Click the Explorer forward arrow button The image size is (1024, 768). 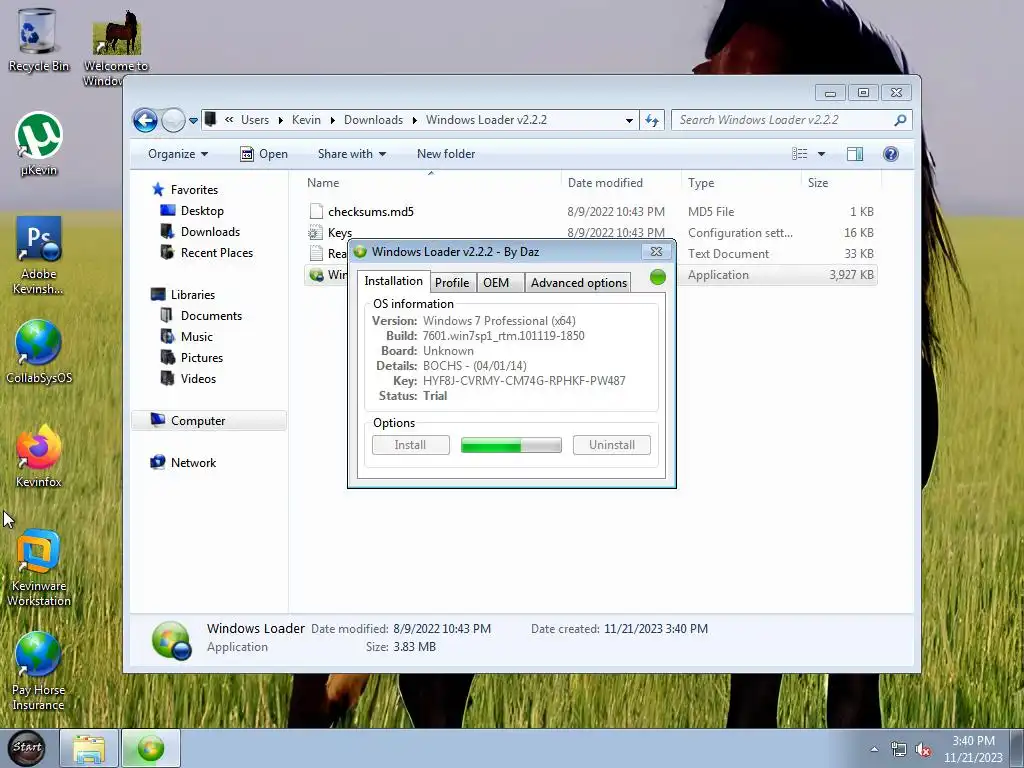click(x=173, y=120)
